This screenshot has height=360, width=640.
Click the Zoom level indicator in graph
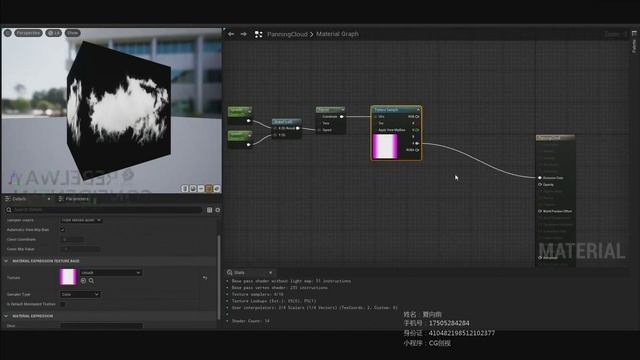point(615,35)
